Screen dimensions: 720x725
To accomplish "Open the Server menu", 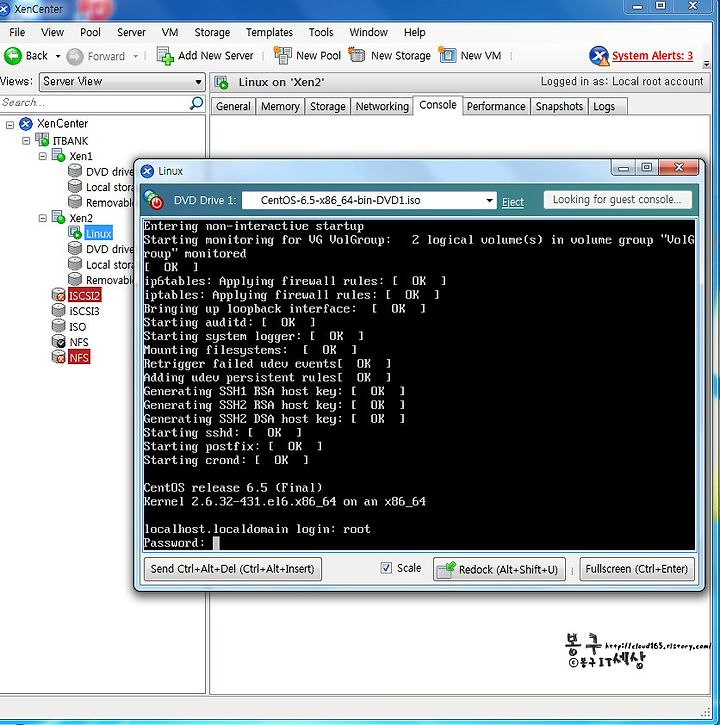I will (131, 32).
